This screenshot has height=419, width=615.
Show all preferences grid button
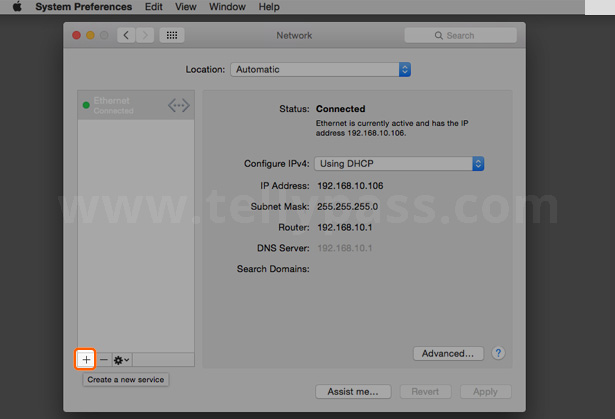click(x=172, y=35)
